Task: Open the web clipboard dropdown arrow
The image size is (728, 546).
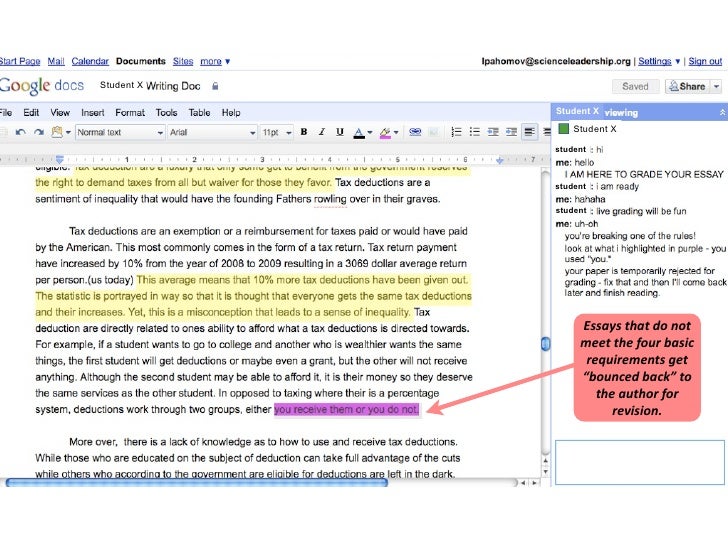Action: tap(68, 133)
